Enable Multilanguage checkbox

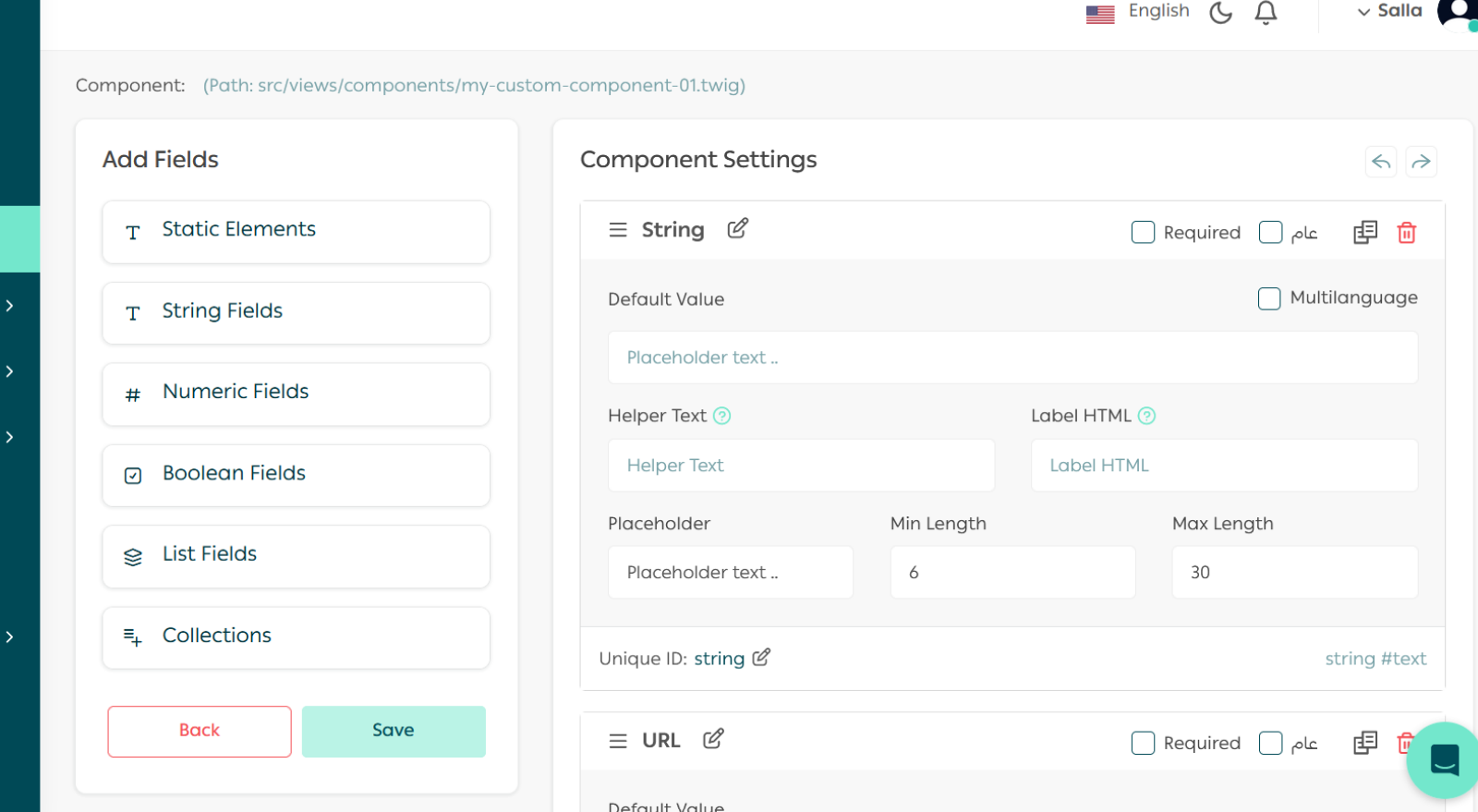point(1269,298)
